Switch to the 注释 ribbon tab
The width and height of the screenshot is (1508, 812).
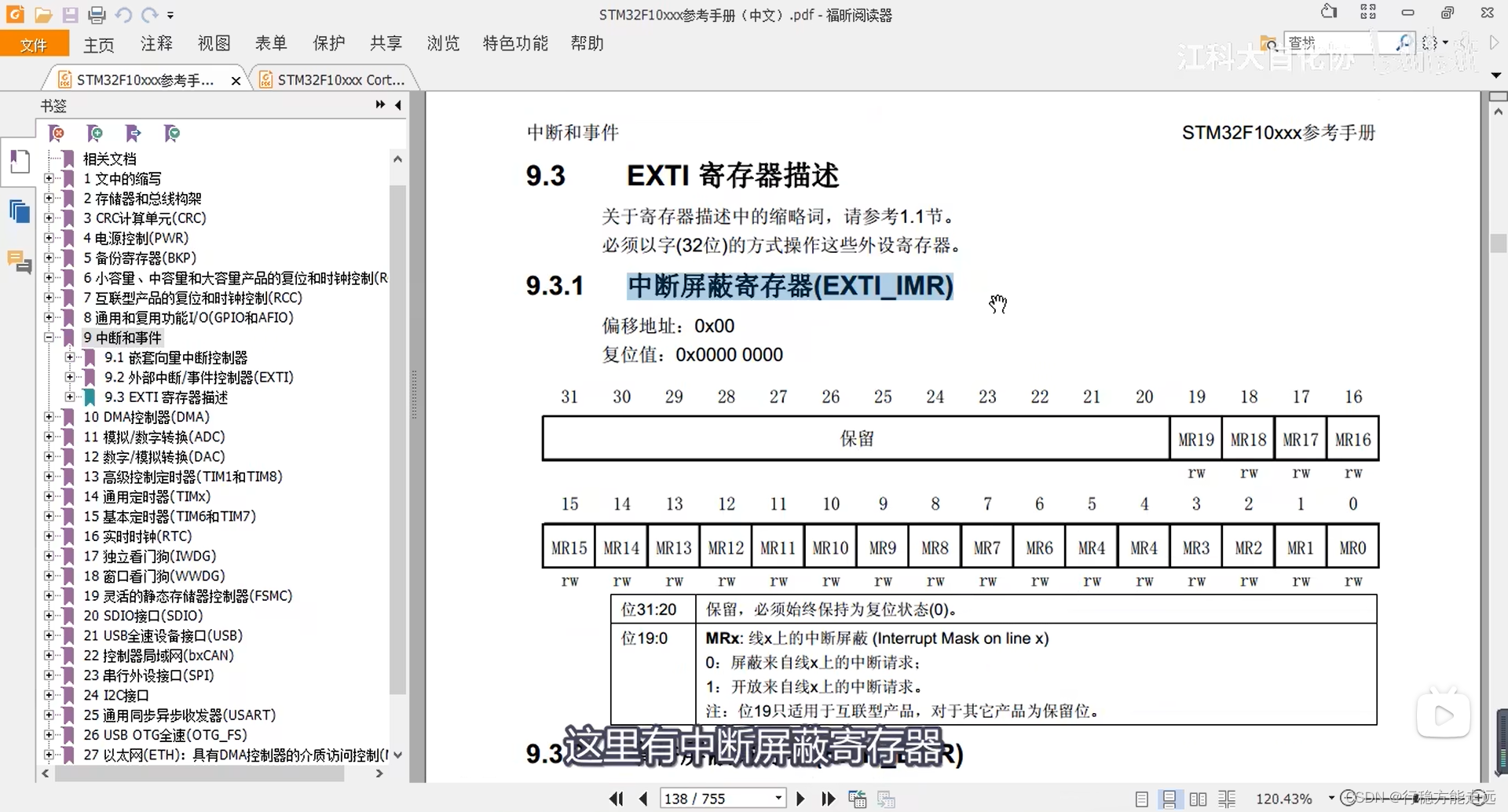[x=156, y=43]
